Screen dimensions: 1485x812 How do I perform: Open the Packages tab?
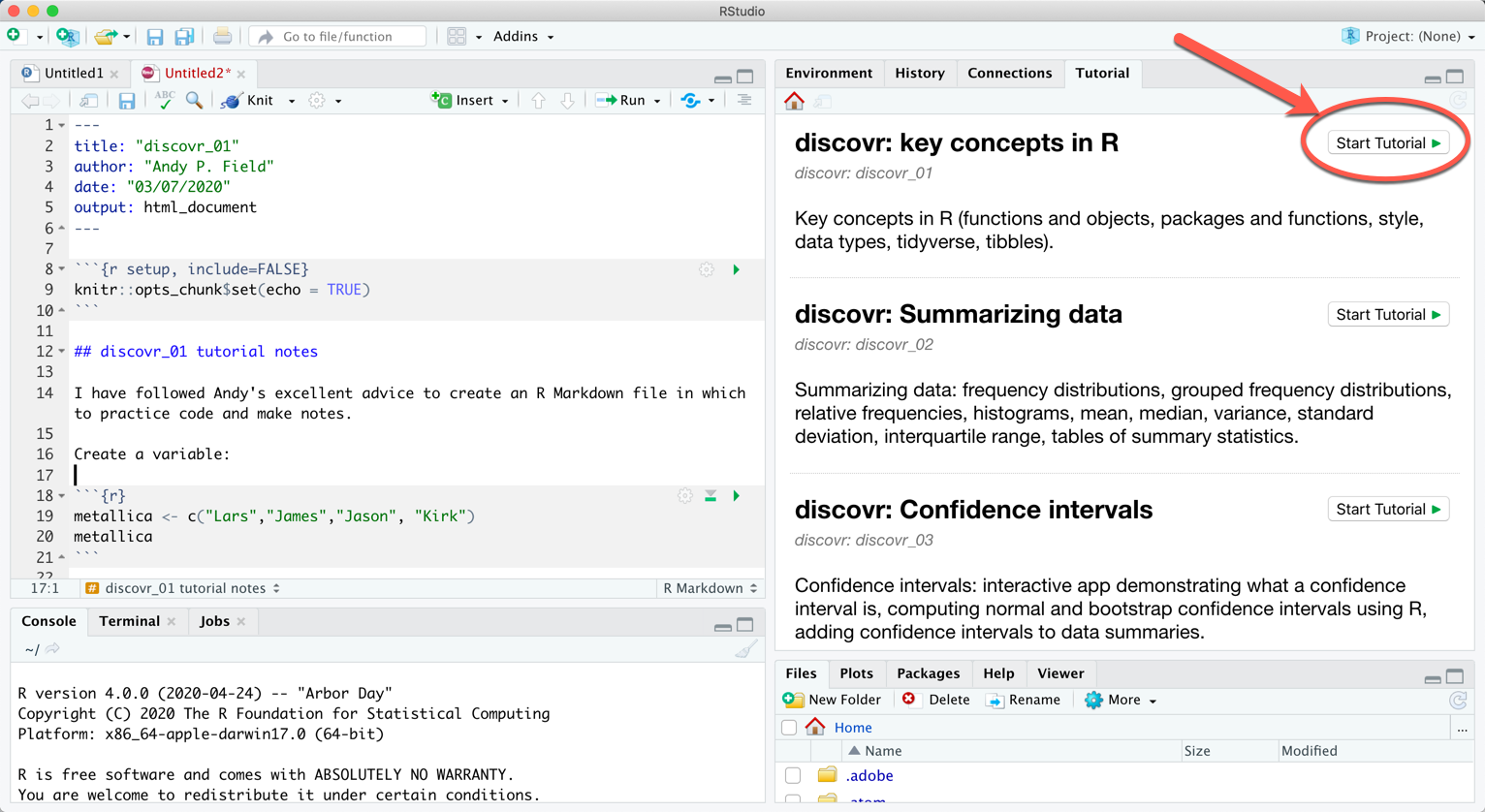928,673
